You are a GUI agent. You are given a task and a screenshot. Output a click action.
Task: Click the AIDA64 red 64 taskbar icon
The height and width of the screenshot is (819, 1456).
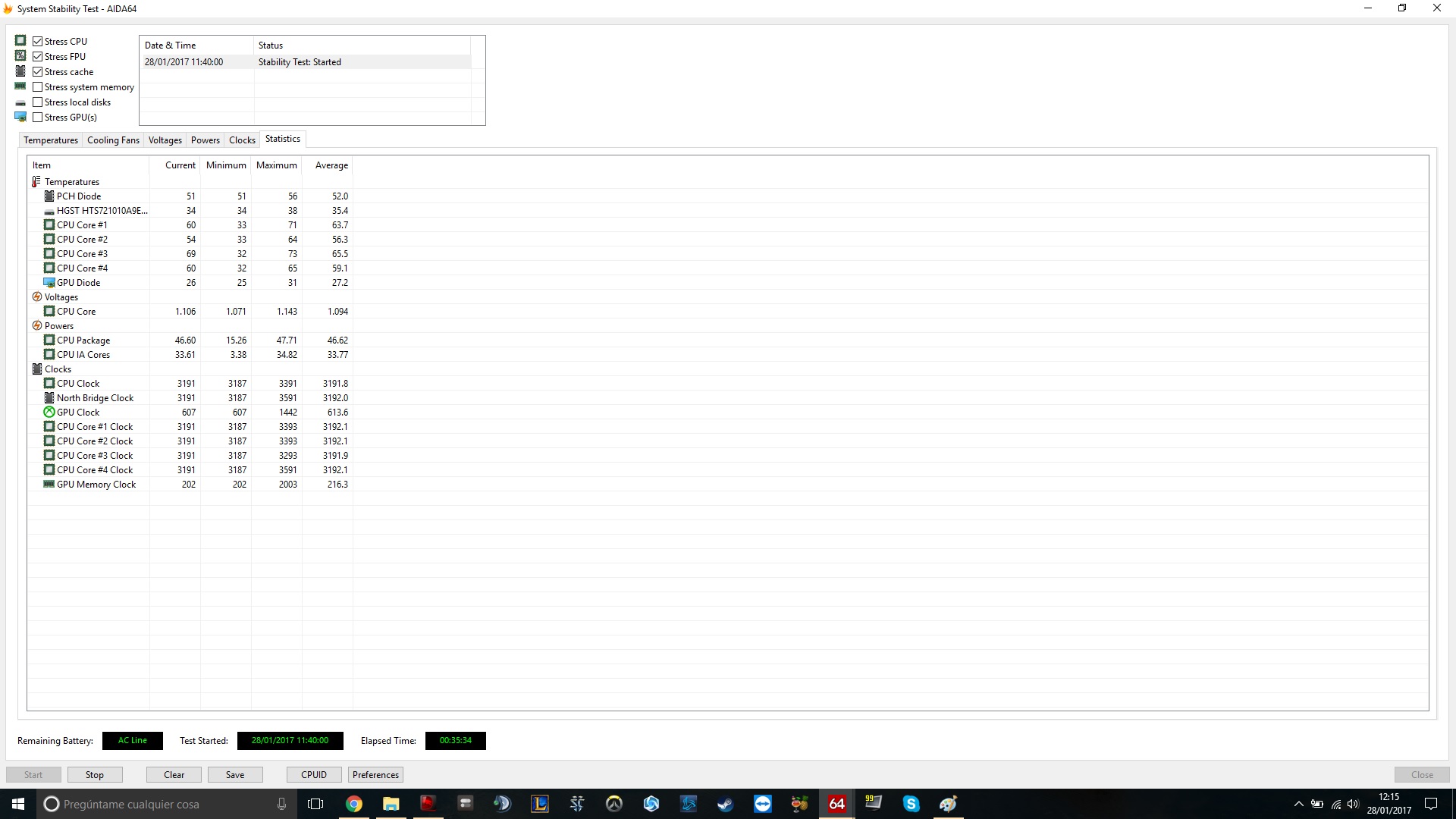point(837,804)
